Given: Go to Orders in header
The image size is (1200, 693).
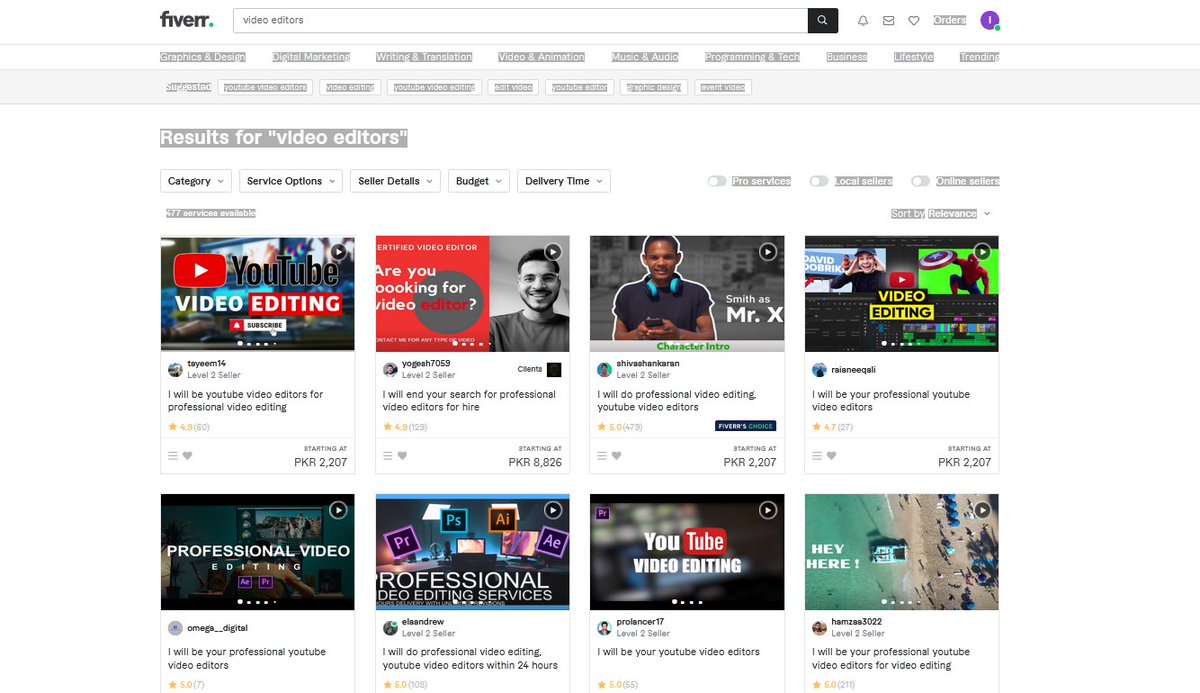Looking at the screenshot, I should point(950,20).
